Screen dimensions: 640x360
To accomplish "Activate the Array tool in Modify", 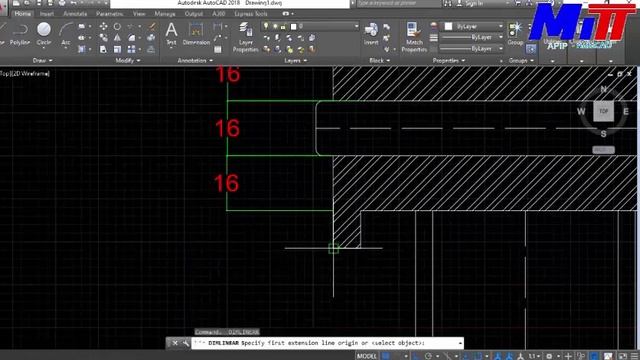I will (131, 49).
